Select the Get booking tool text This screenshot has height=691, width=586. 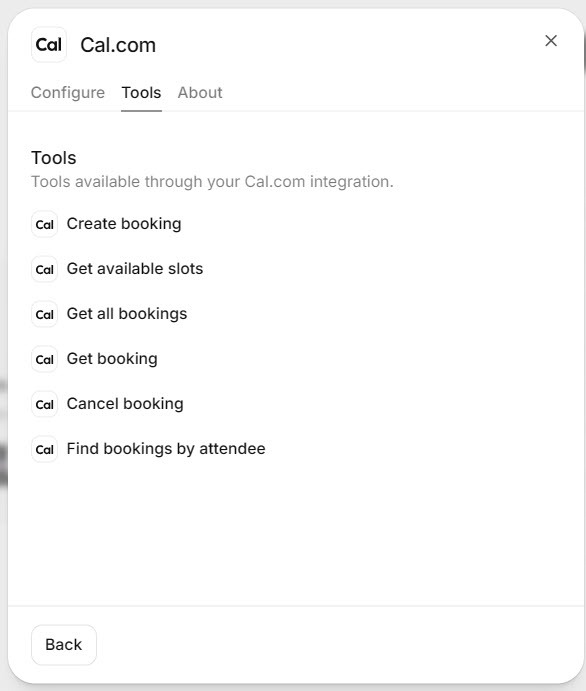[x=112, y=359]
